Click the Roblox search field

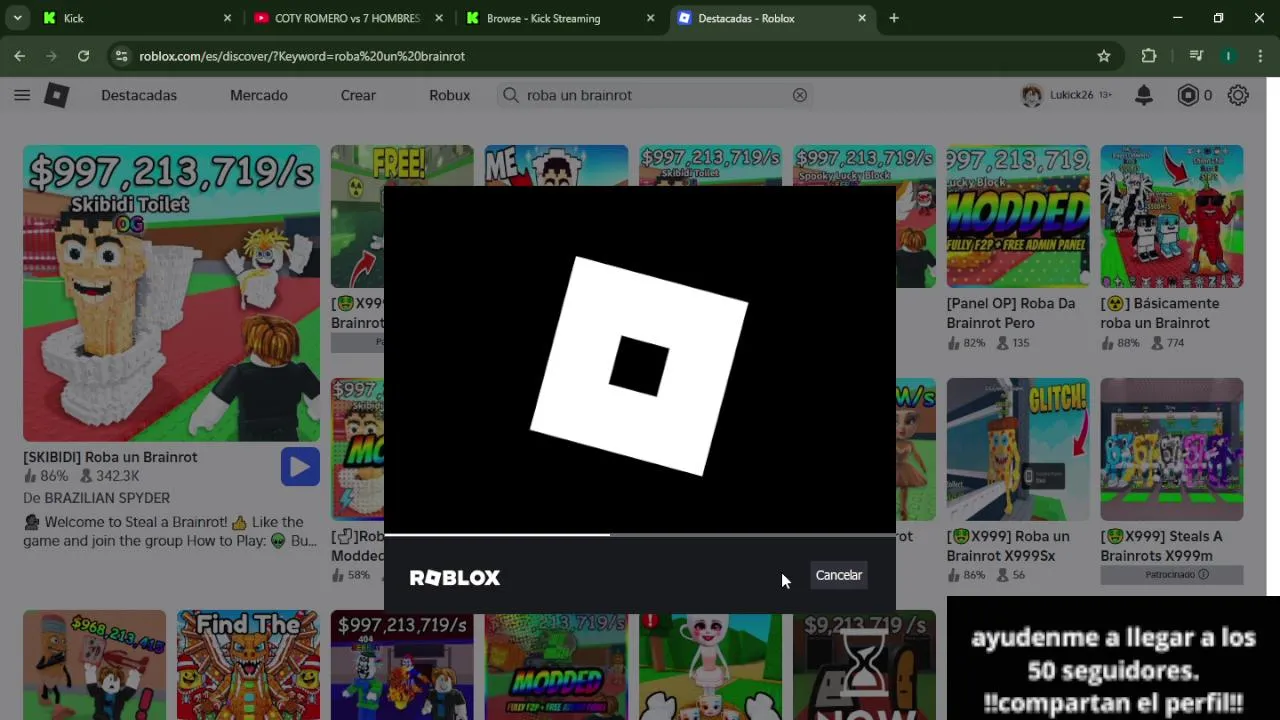pos(654,95)
